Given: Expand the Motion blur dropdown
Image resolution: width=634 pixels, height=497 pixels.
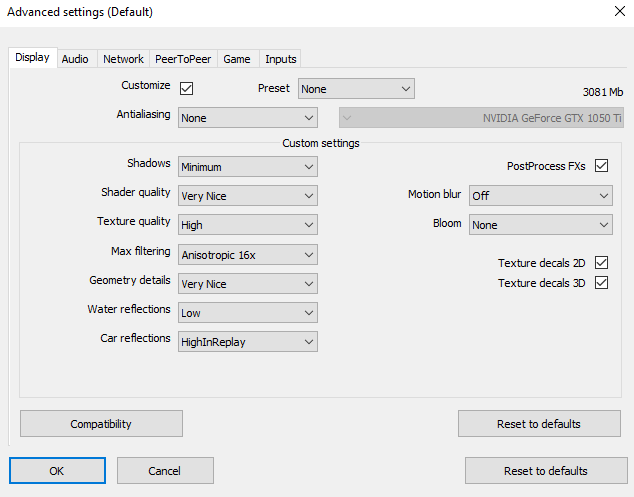Looking at the screenshot, I should 541,196.
